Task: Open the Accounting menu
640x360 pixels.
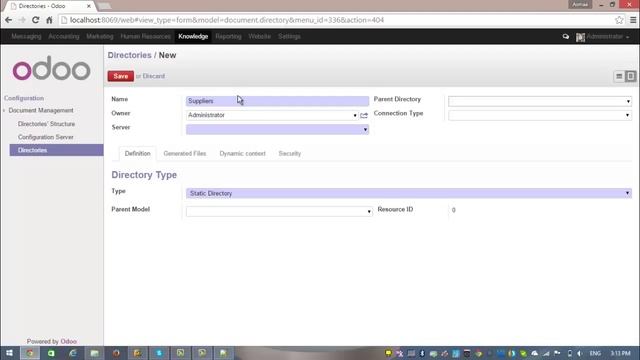Action: tap(64, 36)
